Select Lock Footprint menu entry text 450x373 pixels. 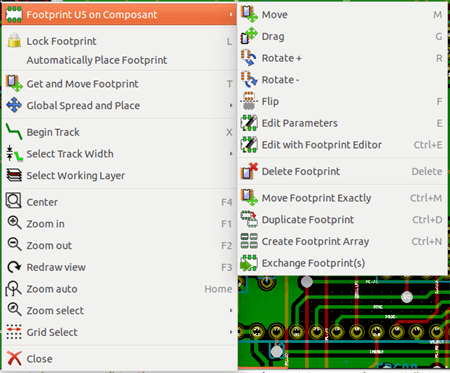pos(61,41)
